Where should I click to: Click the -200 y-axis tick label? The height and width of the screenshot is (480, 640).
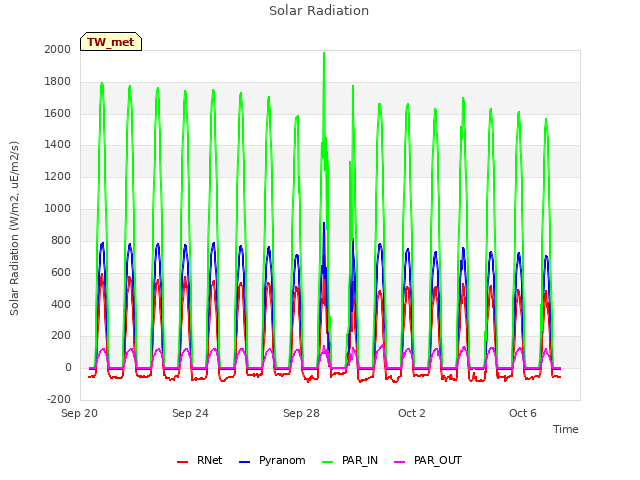click(59, 399)
